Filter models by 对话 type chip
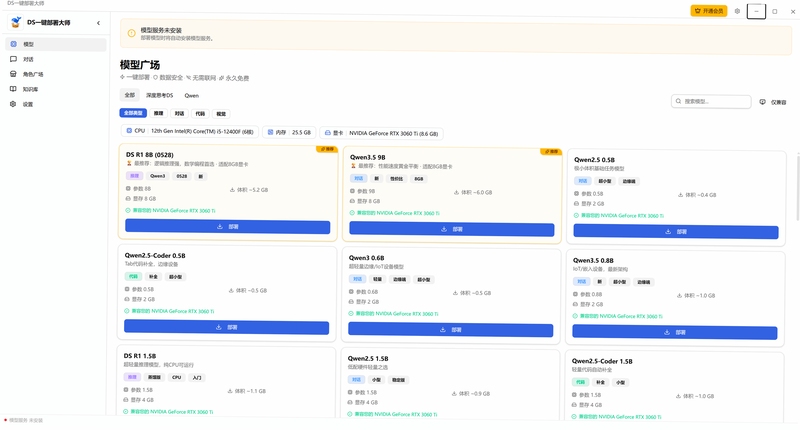 pyautogui.click(x=179, y=113)
